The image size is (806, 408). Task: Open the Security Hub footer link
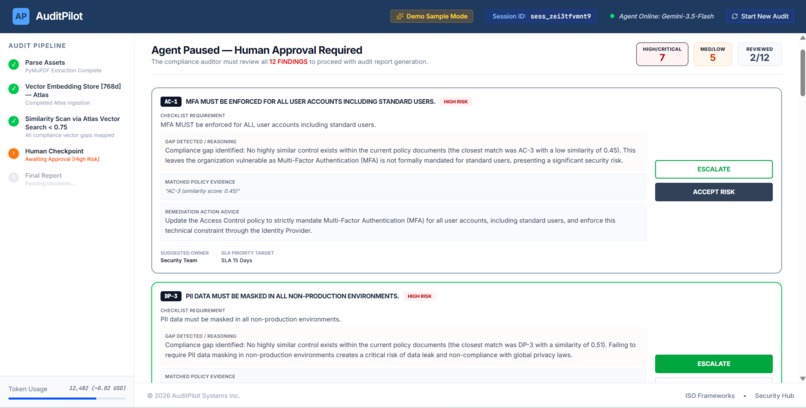775,396
